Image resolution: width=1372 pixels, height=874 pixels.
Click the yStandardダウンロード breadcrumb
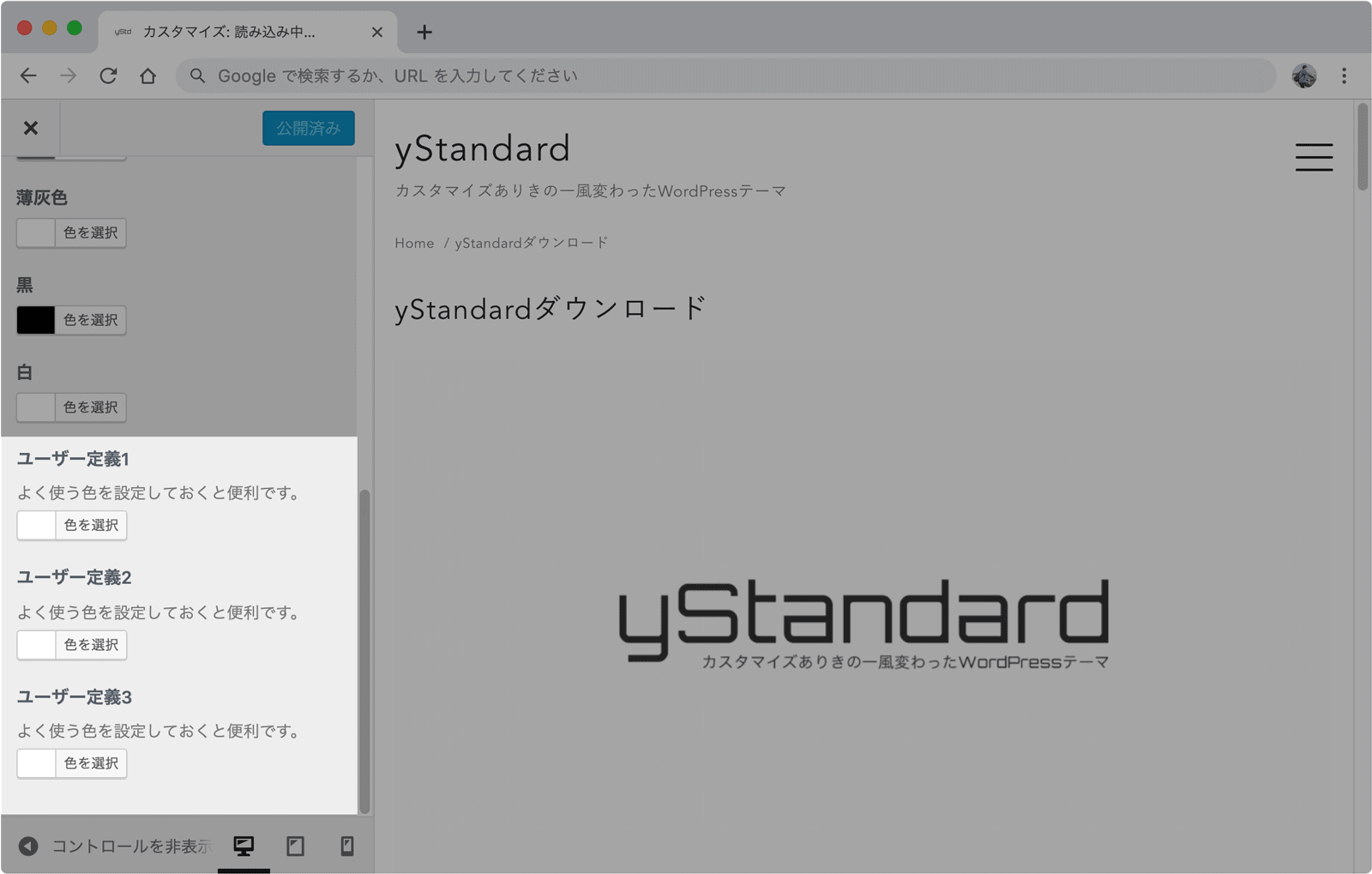(532, 244)
